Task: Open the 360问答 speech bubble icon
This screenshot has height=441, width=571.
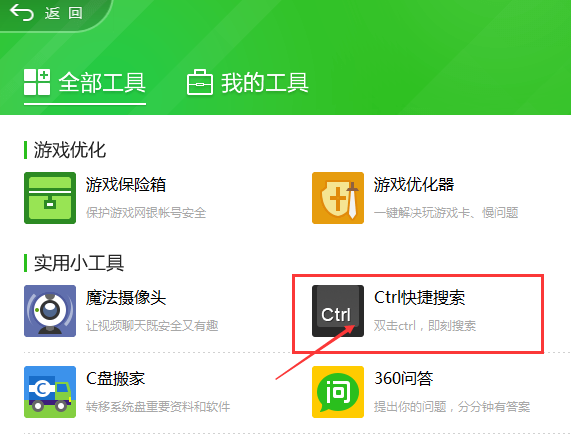Action: point(338,392)
